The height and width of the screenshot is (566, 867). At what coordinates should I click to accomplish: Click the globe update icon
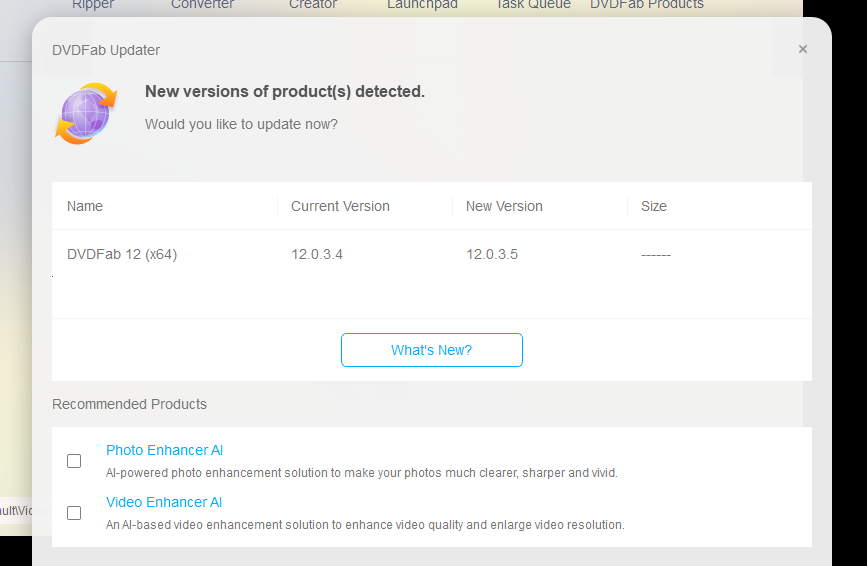tap(86, 113)
